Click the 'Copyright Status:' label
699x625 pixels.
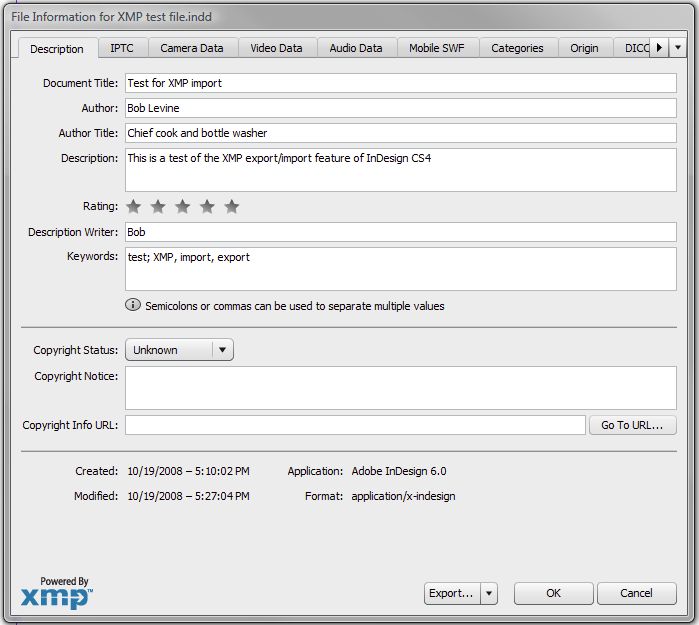coord(76,350)
